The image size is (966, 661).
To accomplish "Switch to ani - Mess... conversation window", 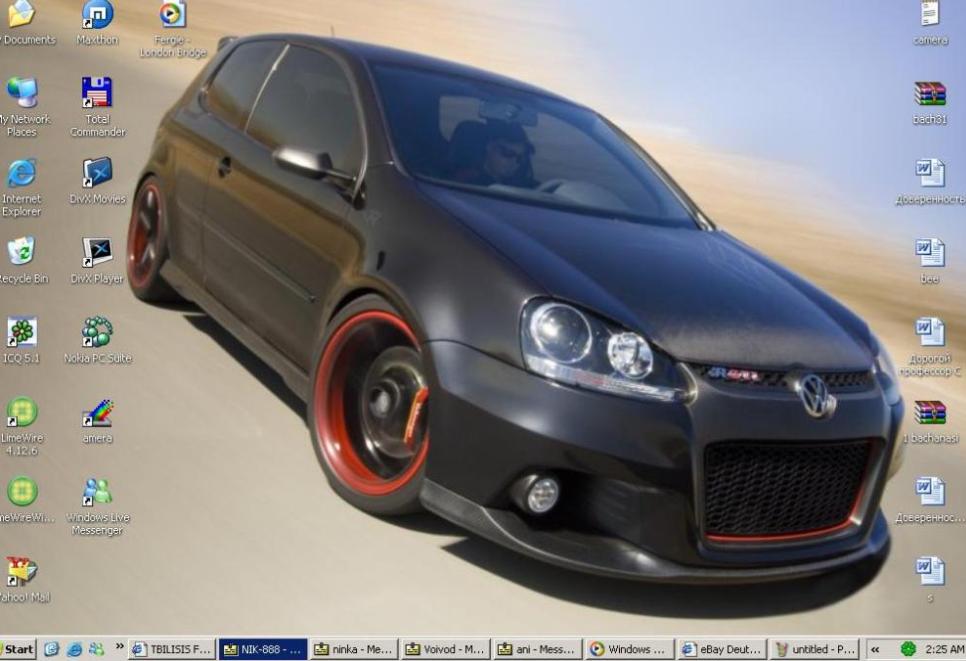I will [537, 649].
